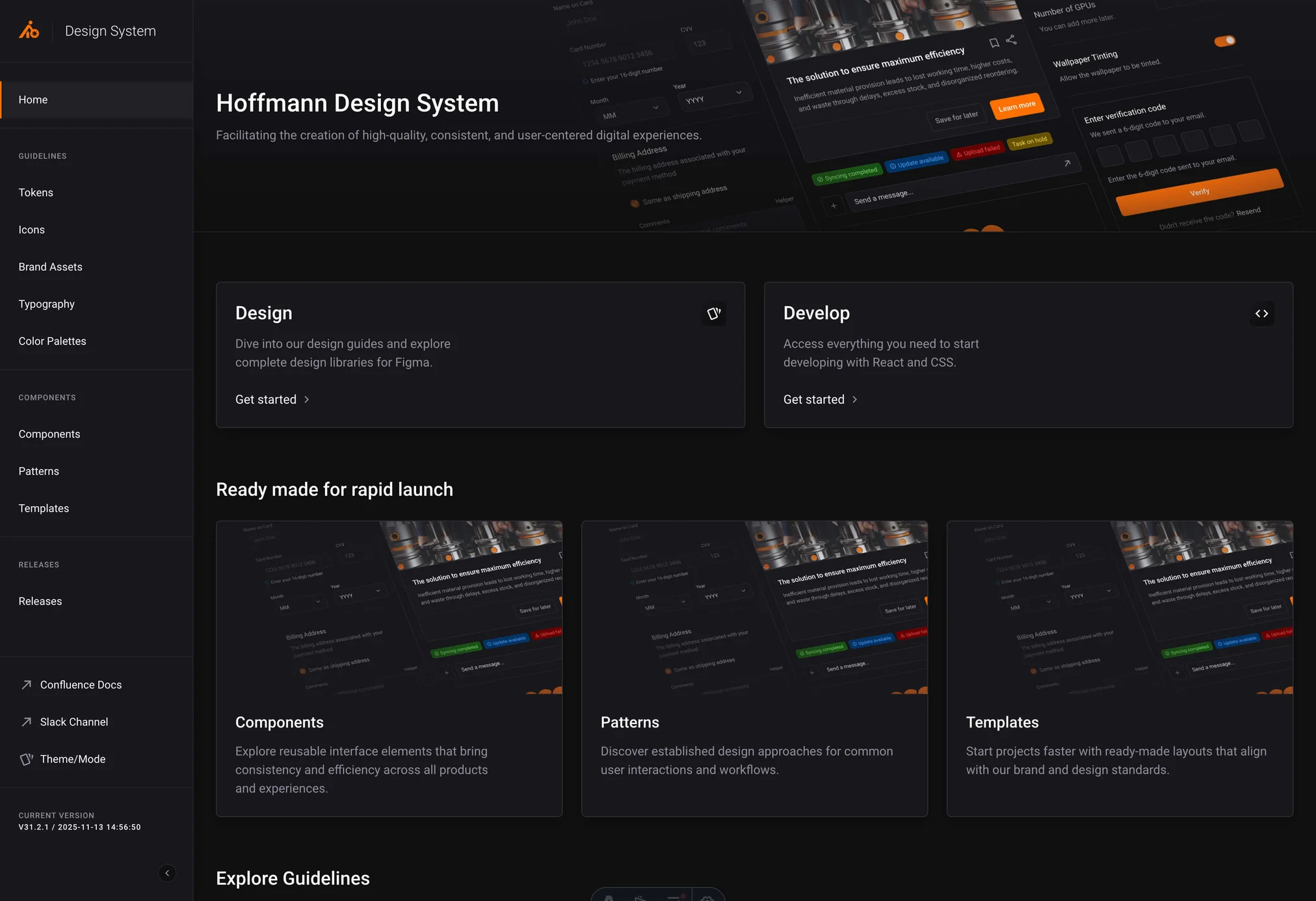Open Tokens under Guidelines
Image resolution: width=1316 pixels, height=901 pixels.
tap(36, 192)
